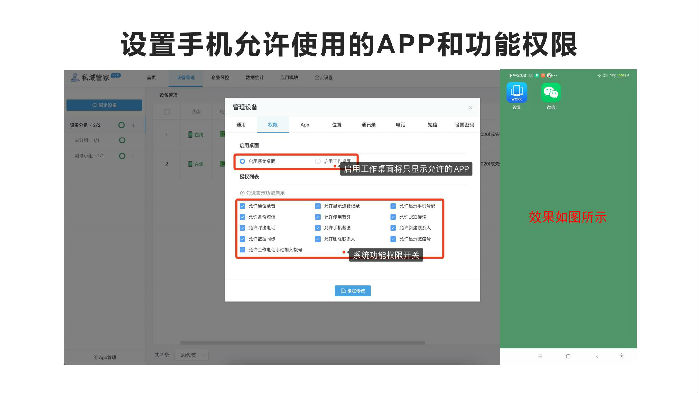Toggle third checkbox in right permission column
This screenshot has height=393, width=700.
pos(393,228)
